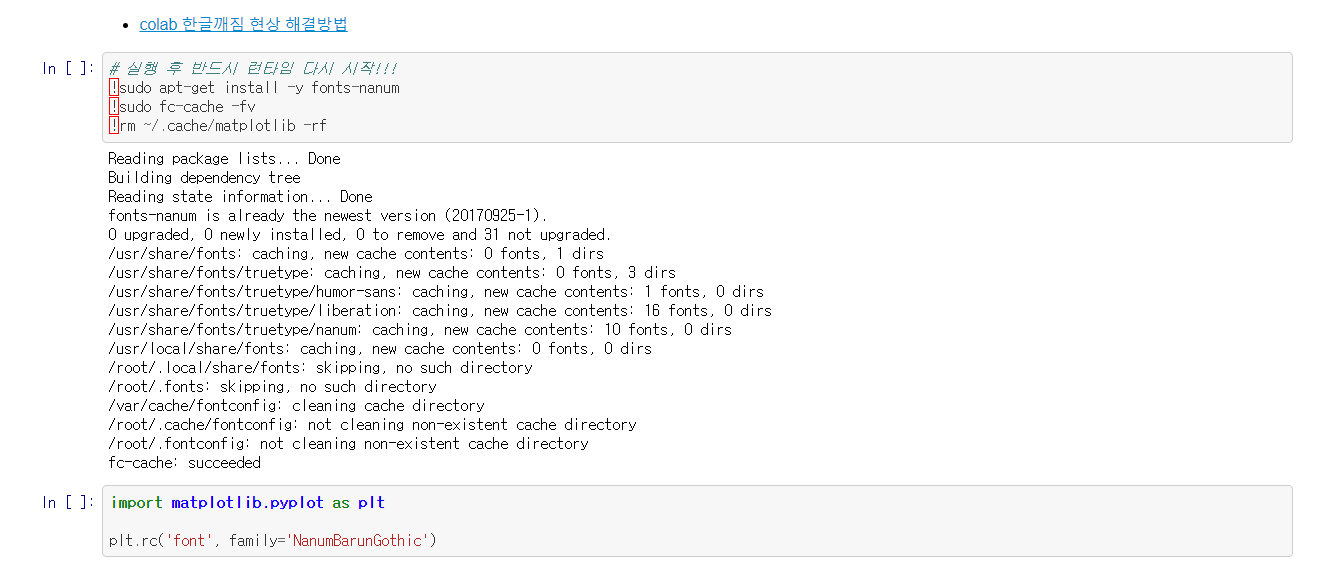Click the '0 upgraded, 0 newly installed' output line
Screen dimensions: 1342x562
tap(360, 234)
